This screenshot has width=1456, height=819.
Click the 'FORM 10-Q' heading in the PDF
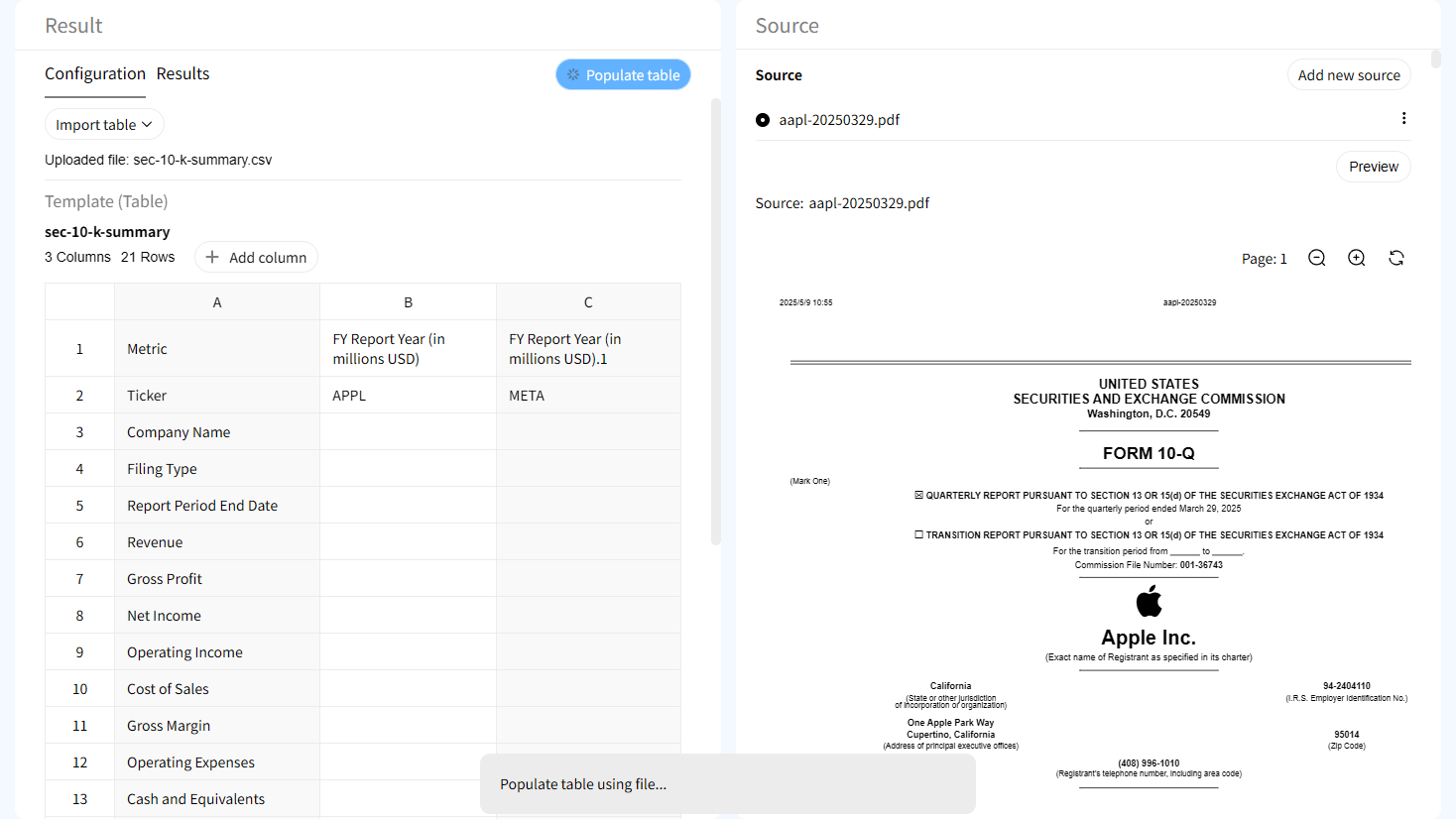pyautogui.click(x=1149, y=453)
